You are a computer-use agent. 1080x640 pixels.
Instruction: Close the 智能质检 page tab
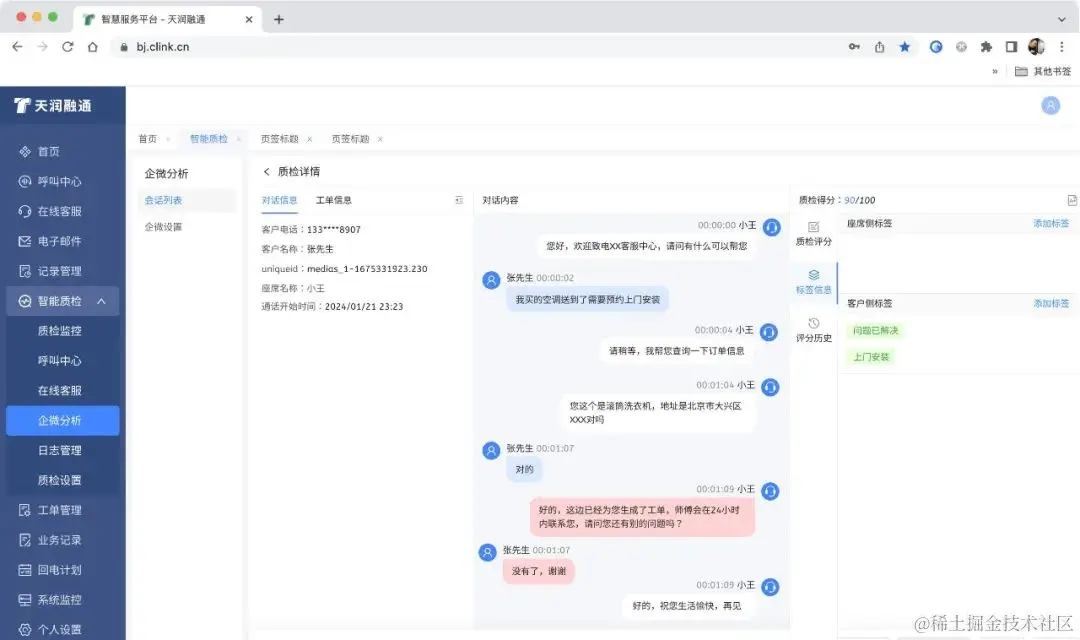click(x=238, y=139)
